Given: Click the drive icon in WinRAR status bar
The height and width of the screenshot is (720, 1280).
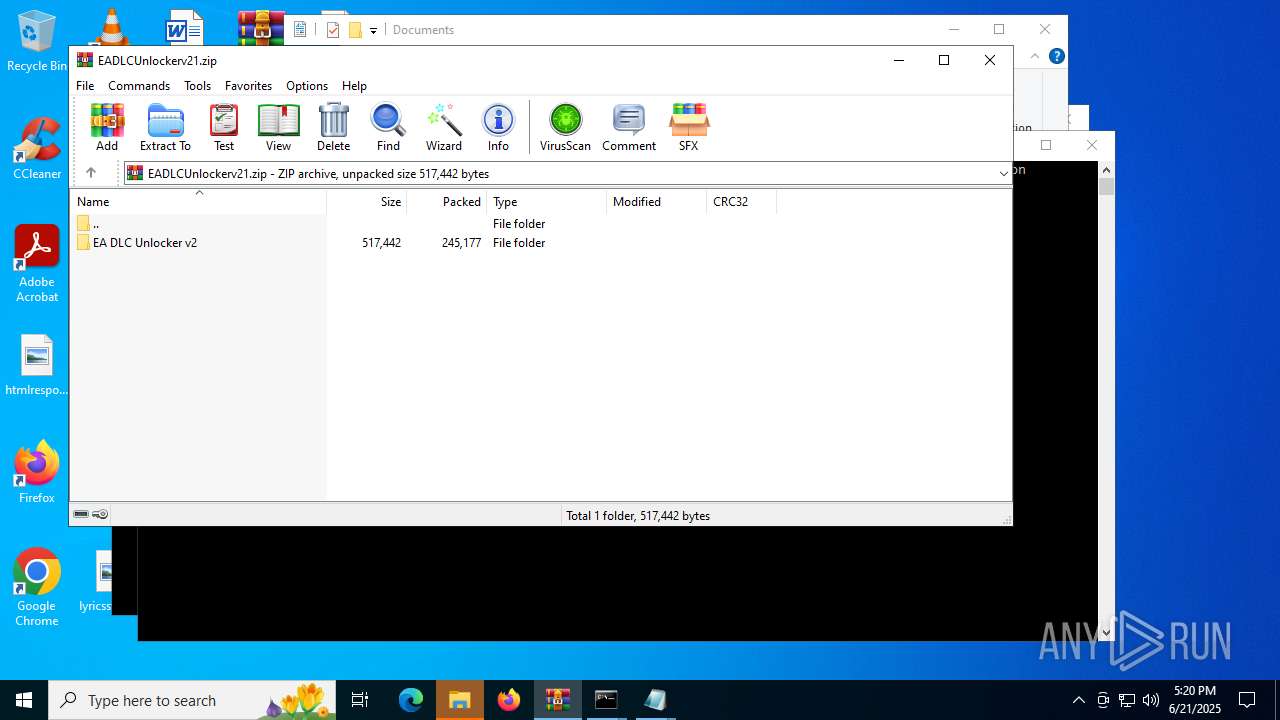Looking at the screenshot, I should (81, 514).
